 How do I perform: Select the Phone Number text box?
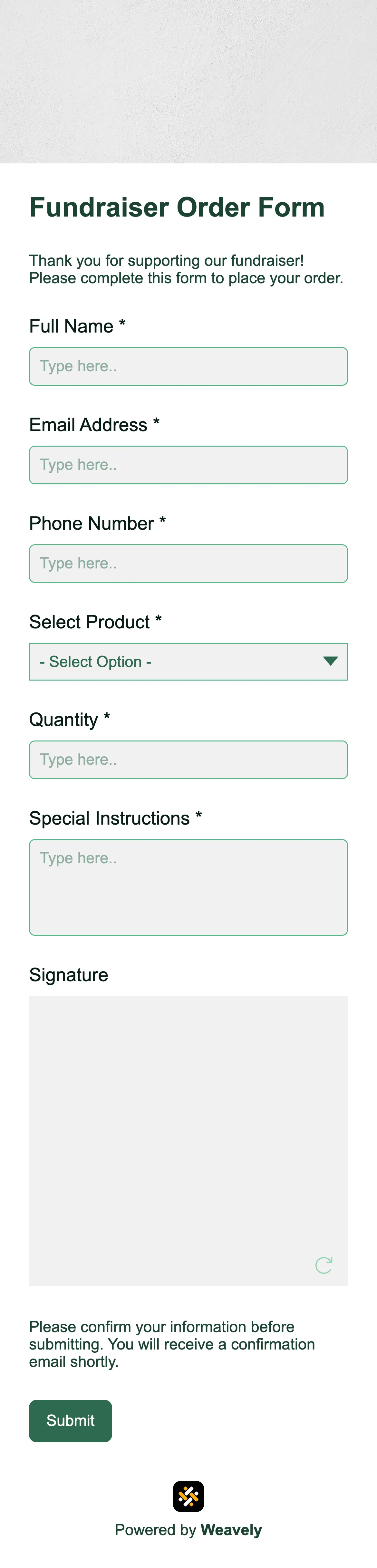pyautogui.click(x=188, y=564)
